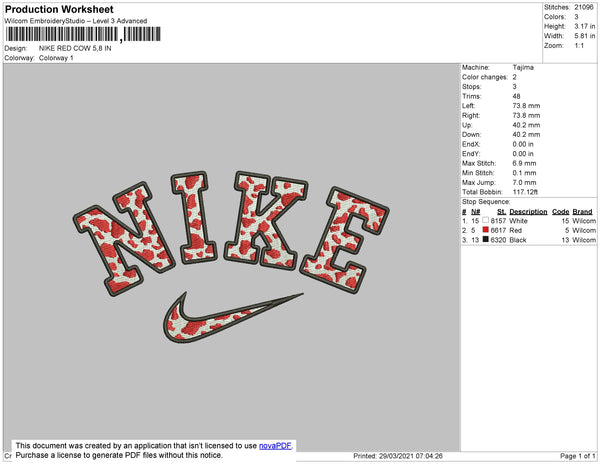Click the Colorway 1 value
The image size is (600, 464).
pos(56,58)
